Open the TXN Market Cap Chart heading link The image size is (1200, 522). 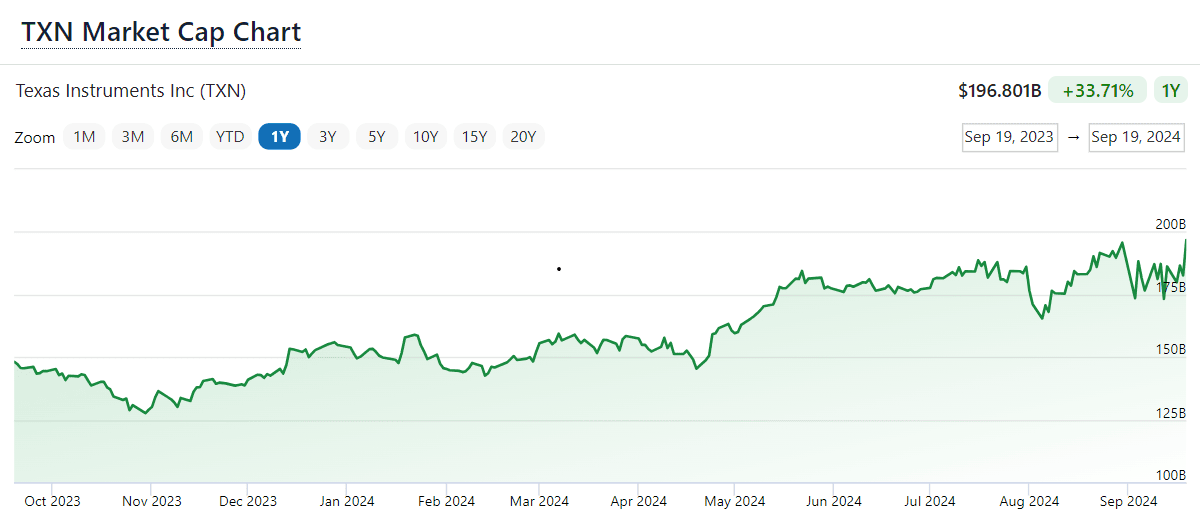tap(161, 31)
